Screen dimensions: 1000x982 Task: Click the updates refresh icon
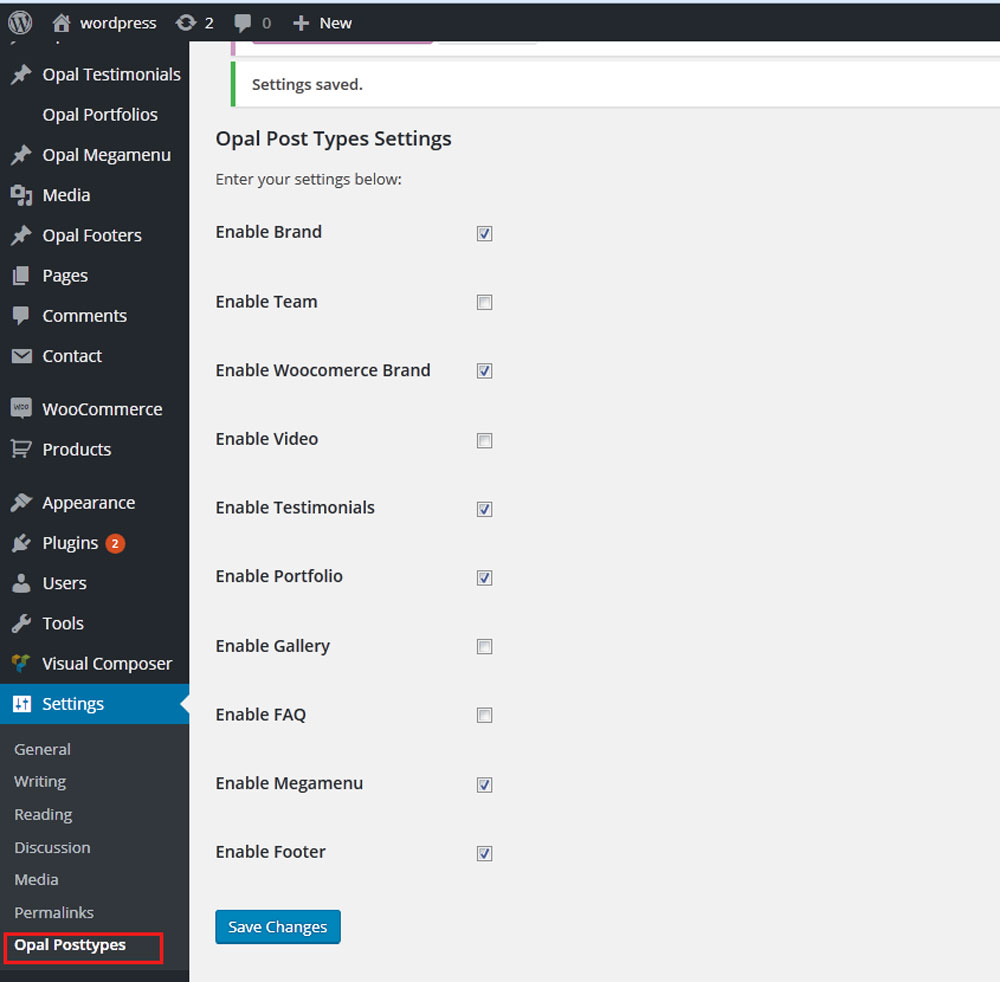185,23
